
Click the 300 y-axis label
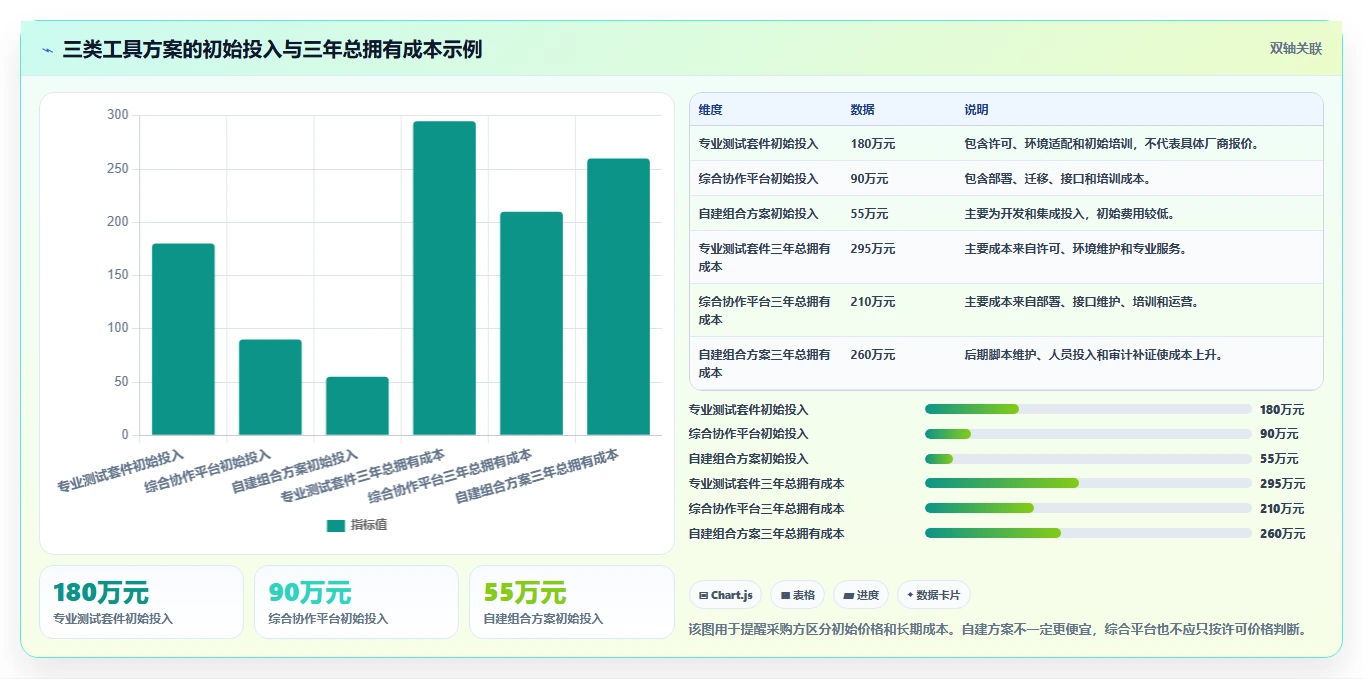[118, 115]
